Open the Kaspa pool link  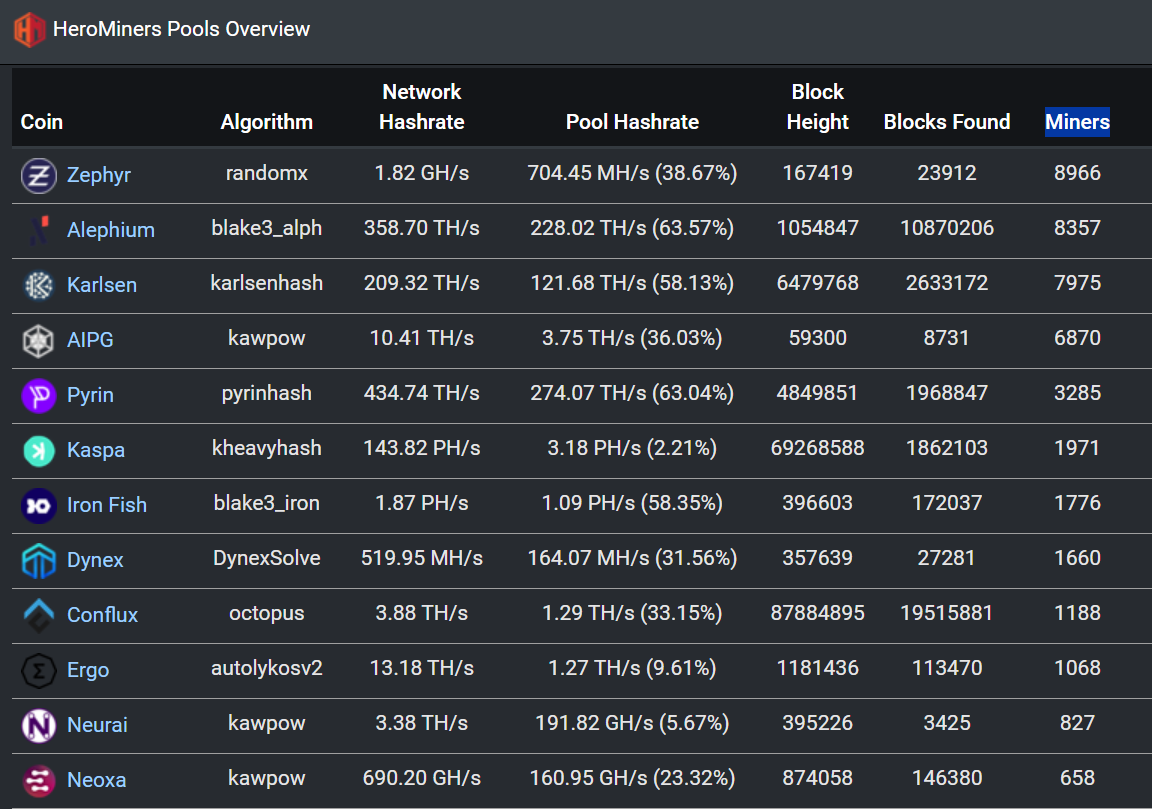96,450
